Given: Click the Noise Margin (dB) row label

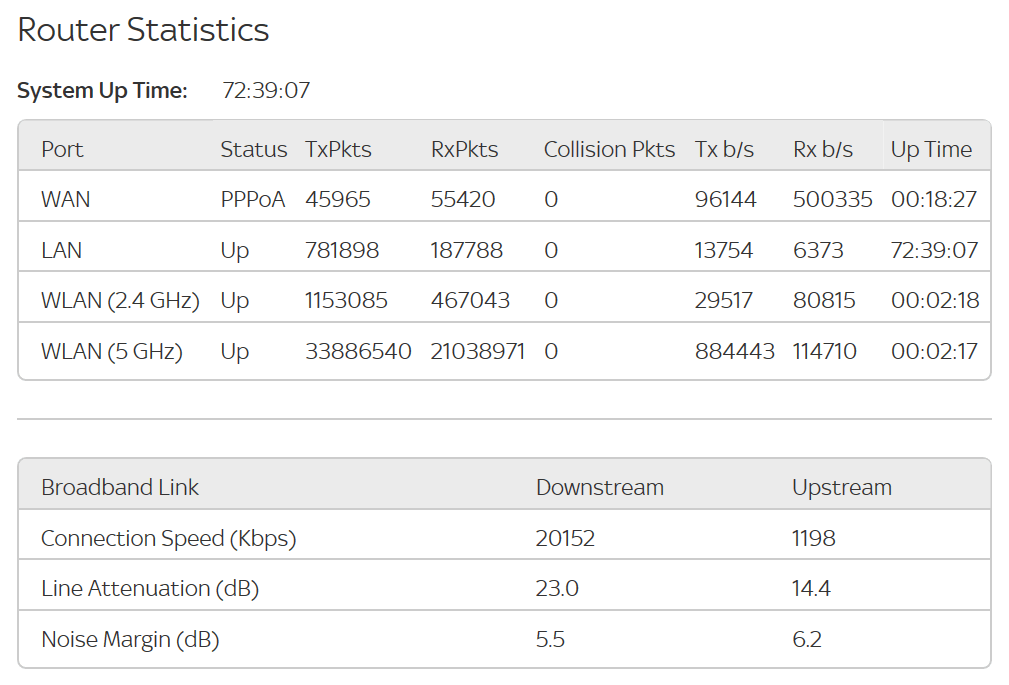Looking at the screenshot, I should click(x=130, y=640).
